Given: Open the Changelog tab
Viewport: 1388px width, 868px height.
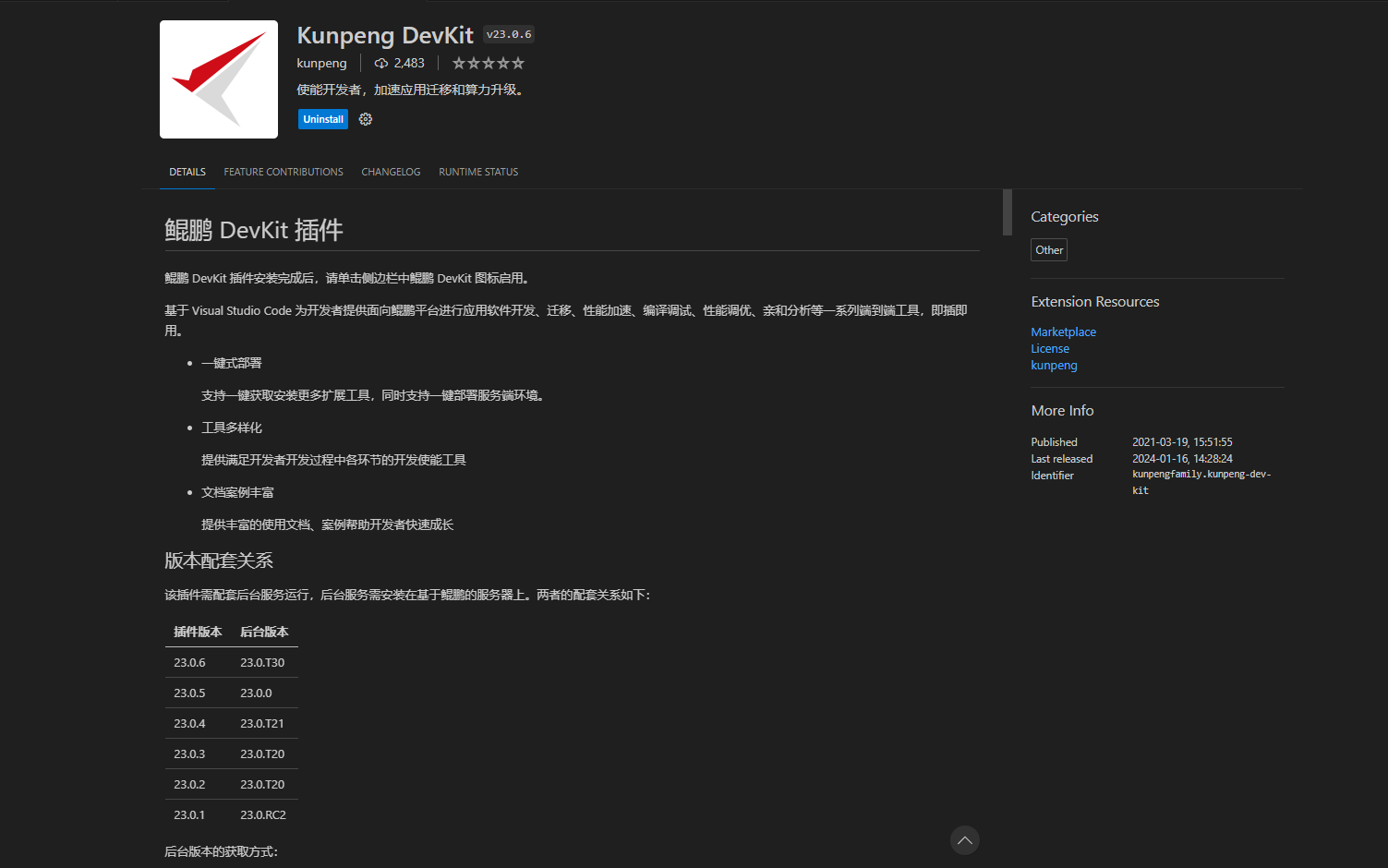Looking at the screenshot, I should [391, 172].
